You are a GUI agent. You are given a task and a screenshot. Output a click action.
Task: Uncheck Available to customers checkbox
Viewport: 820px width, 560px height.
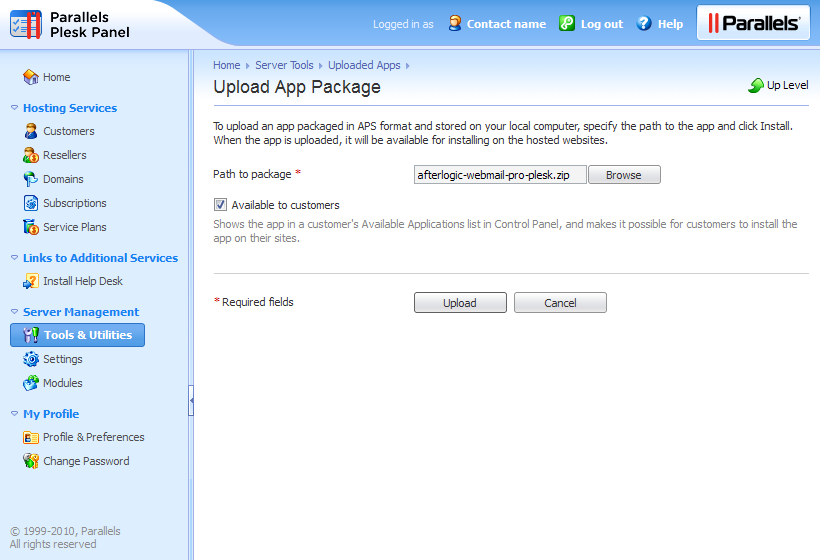pyautogui.click(x=221, y=205)
